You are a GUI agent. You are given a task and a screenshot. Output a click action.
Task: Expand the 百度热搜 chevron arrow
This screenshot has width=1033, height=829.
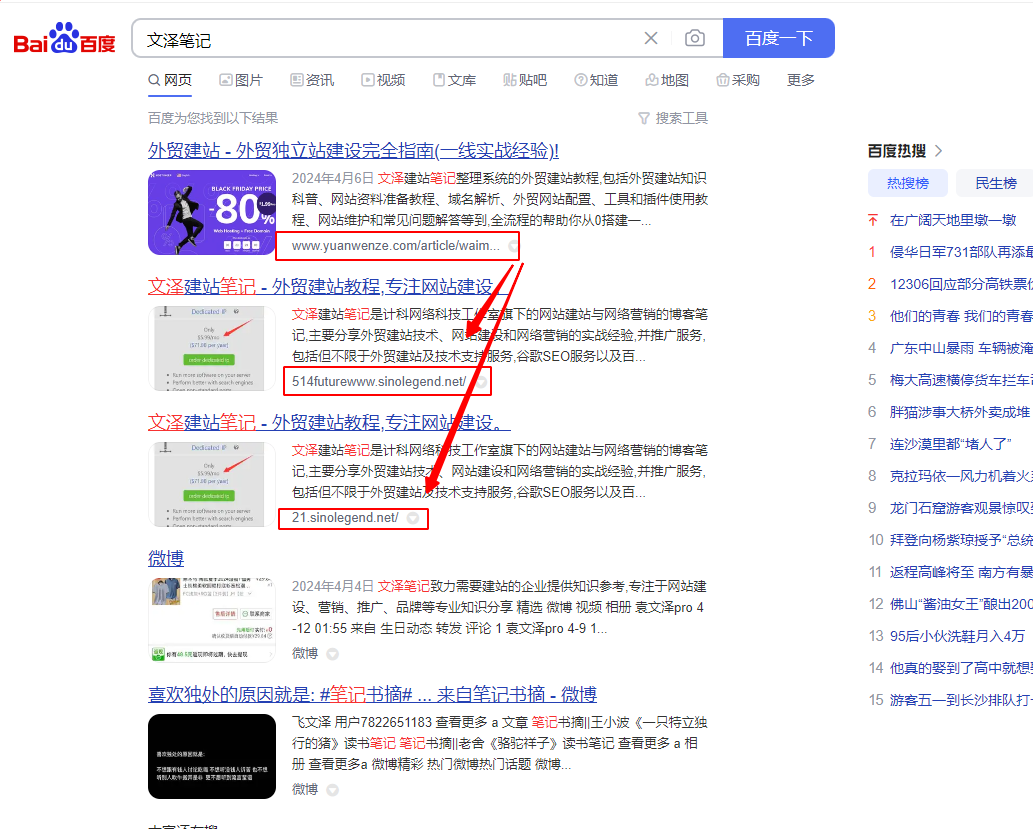(x=939, y=151)
